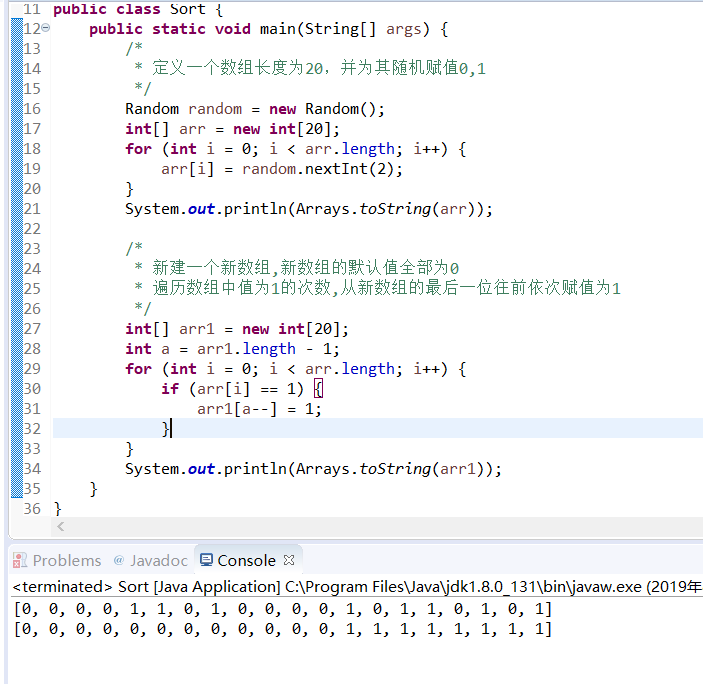Click line number 36 in the gutter
The image size is (703, 684).
[x=32, y=509]
